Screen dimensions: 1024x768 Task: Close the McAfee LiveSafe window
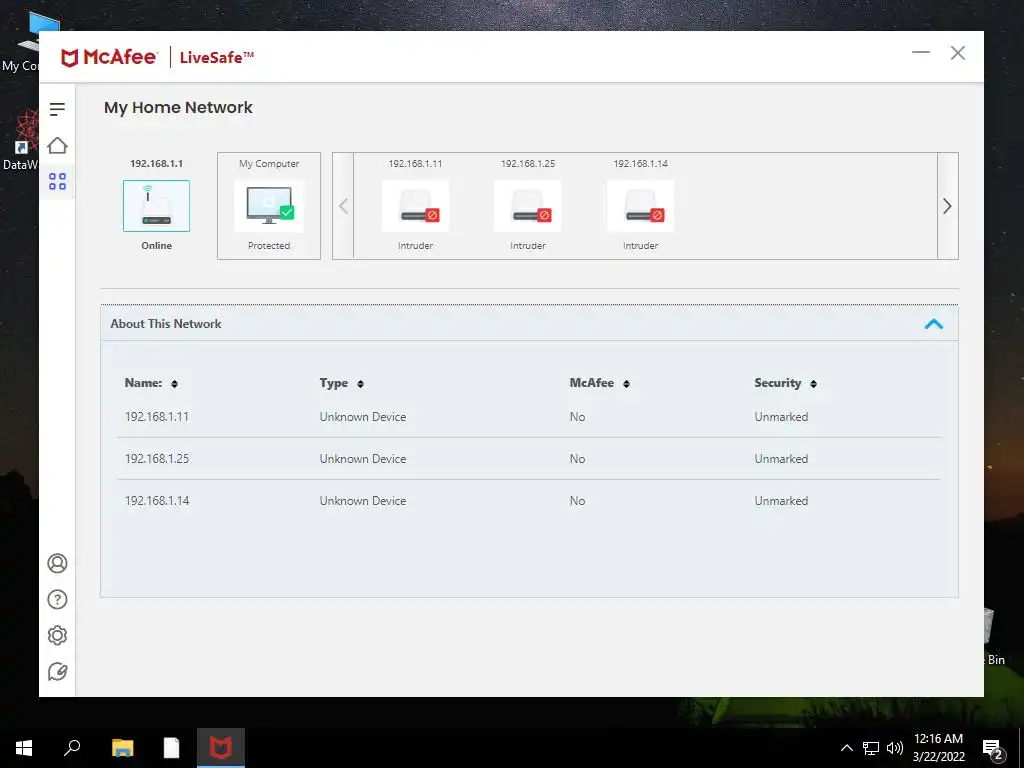[x=957, y=53]
